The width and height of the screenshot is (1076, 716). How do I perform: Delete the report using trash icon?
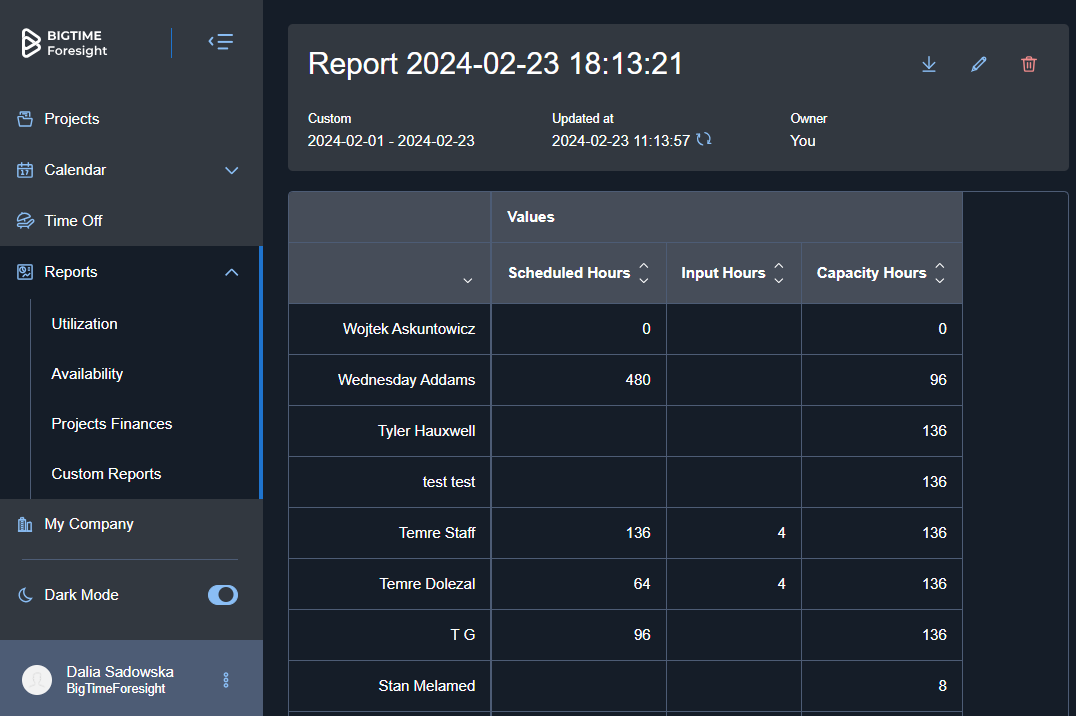coord(1028,64)
